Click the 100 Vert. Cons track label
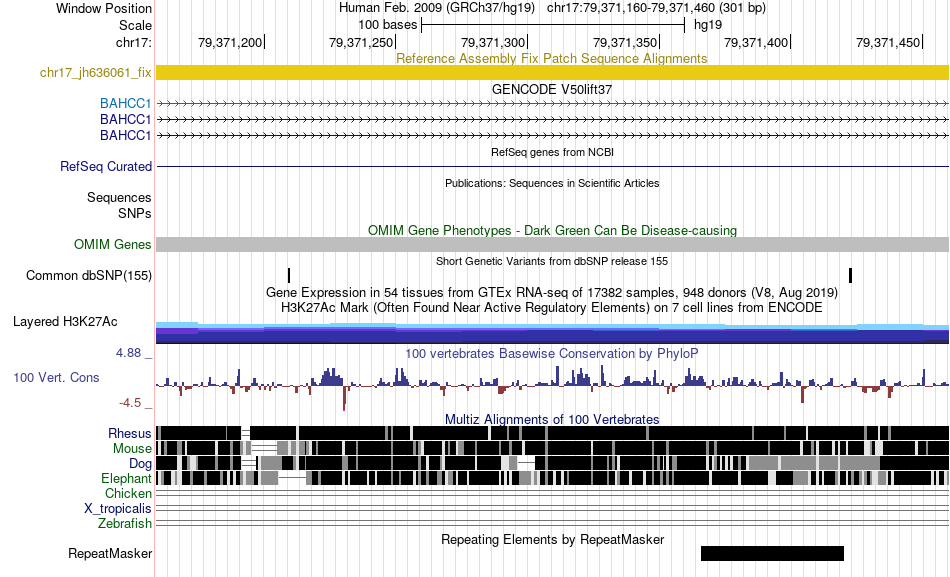 (x=56, y=378)
